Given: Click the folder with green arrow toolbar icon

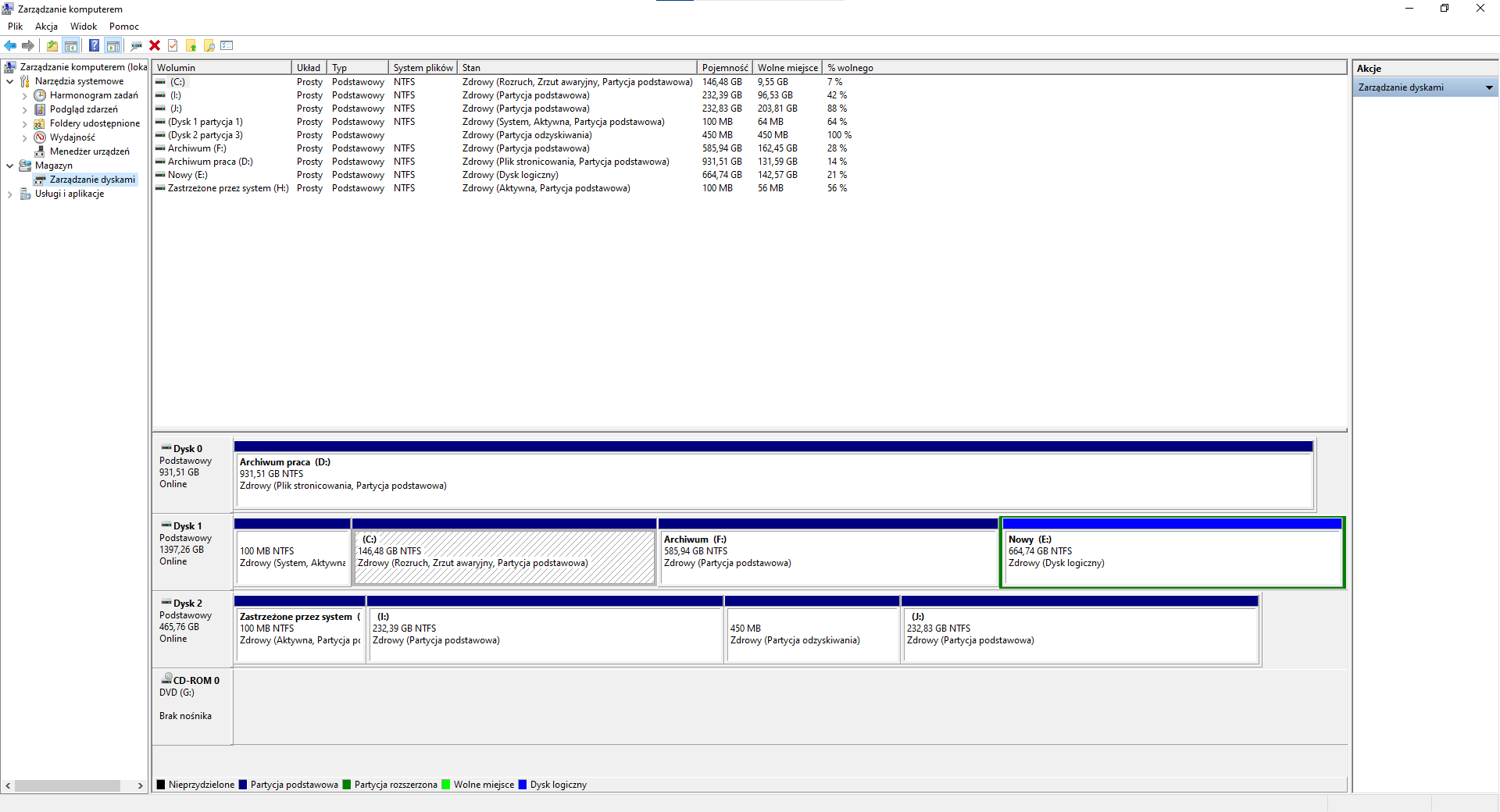Looking at the screenshot, I should [x=191, y=45].
